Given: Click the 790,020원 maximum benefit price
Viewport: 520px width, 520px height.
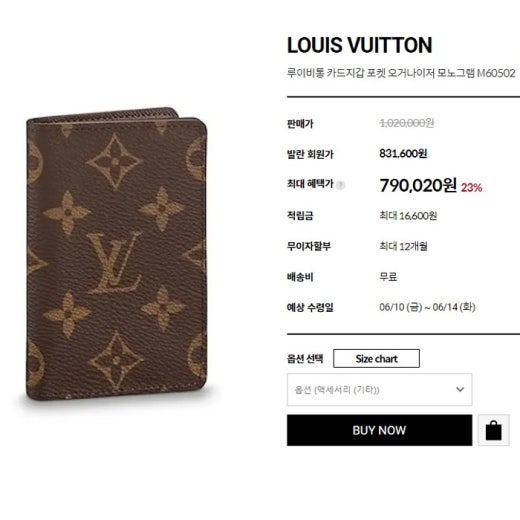Looking at the screenshot, I should coord(418,185).
